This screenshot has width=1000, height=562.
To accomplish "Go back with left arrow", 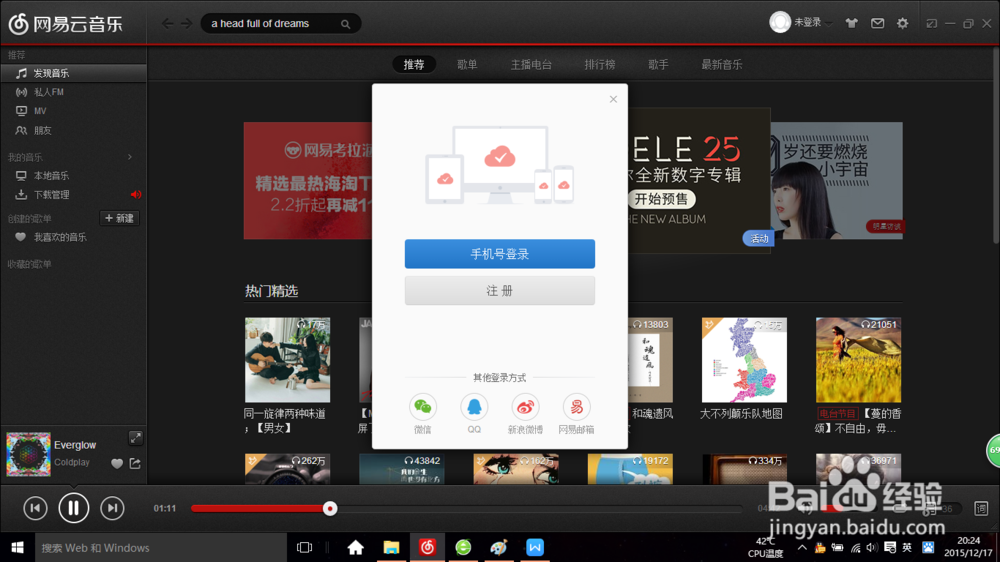I will pyautogui.click(x=167, y=24).
